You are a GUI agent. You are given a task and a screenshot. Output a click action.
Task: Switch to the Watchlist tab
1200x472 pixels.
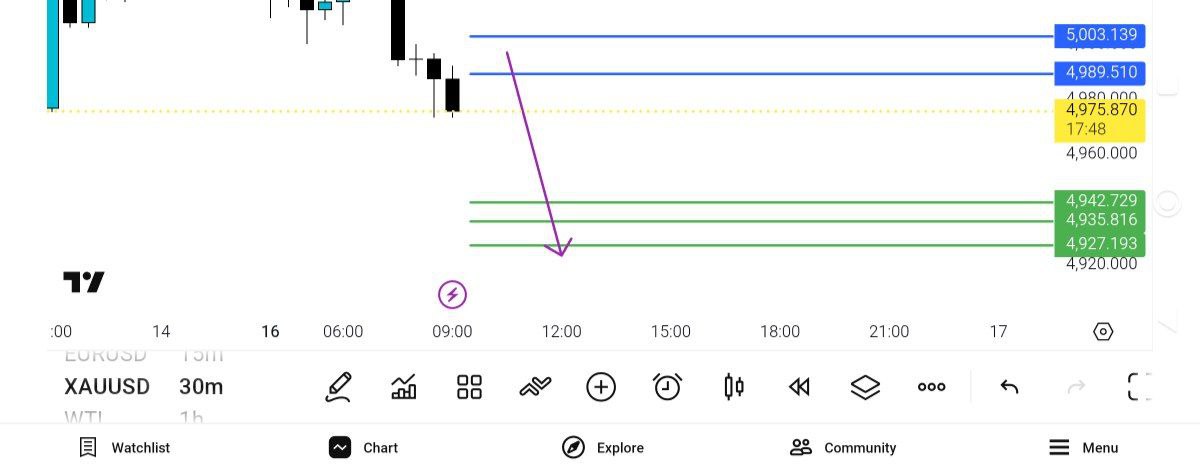(124, 447)
